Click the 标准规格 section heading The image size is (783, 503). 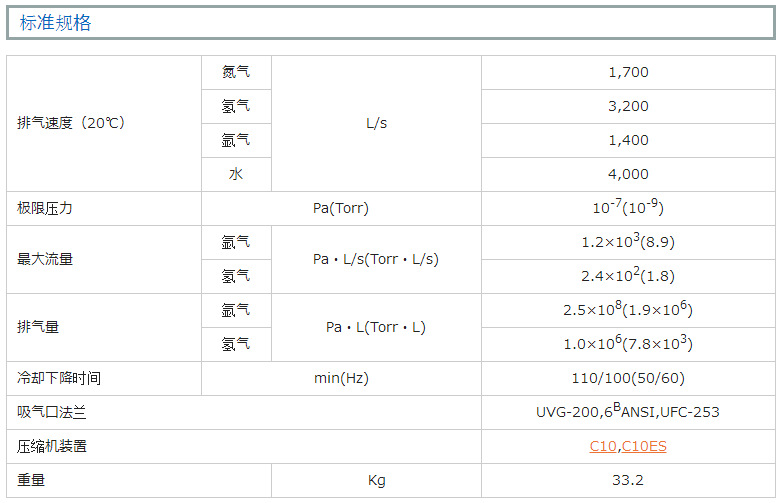pyautogui.click(x=56, y=23)
